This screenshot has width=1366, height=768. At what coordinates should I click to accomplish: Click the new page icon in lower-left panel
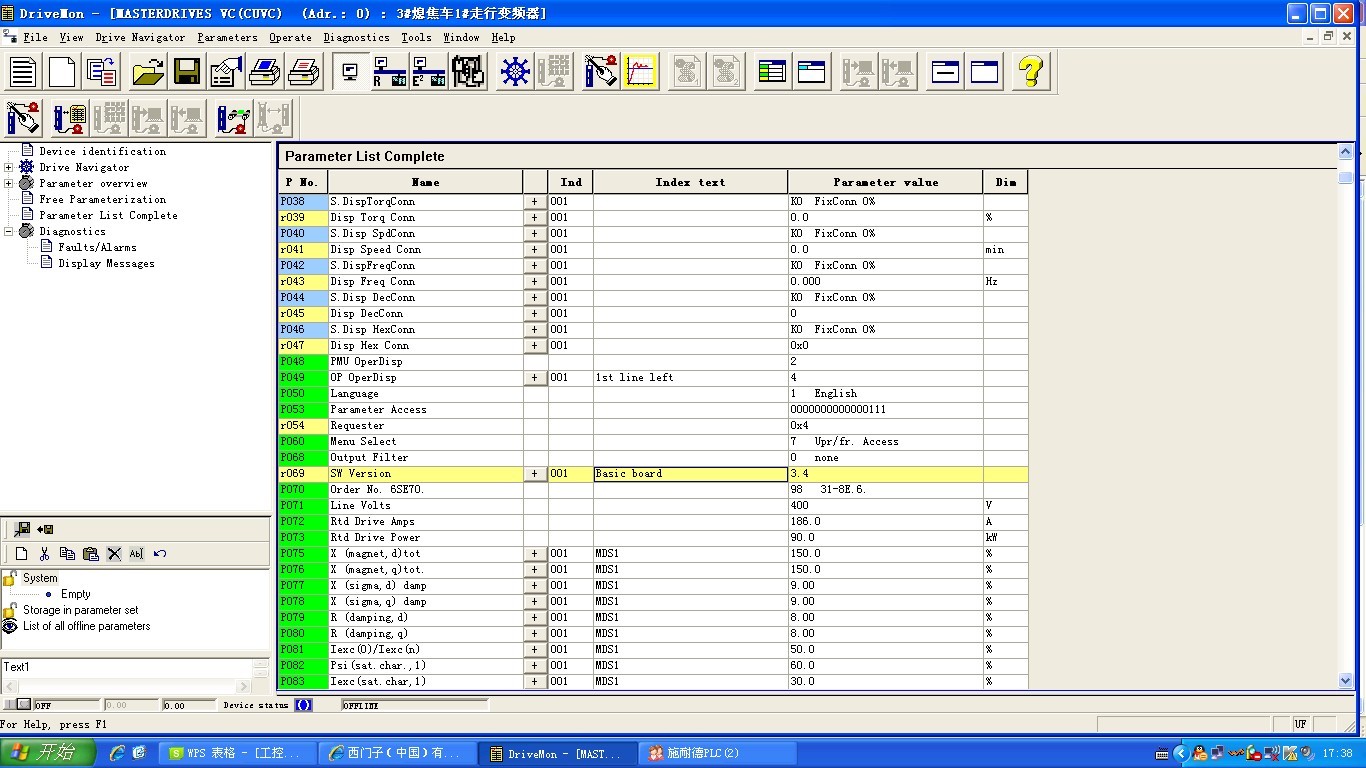pos(21,554)
